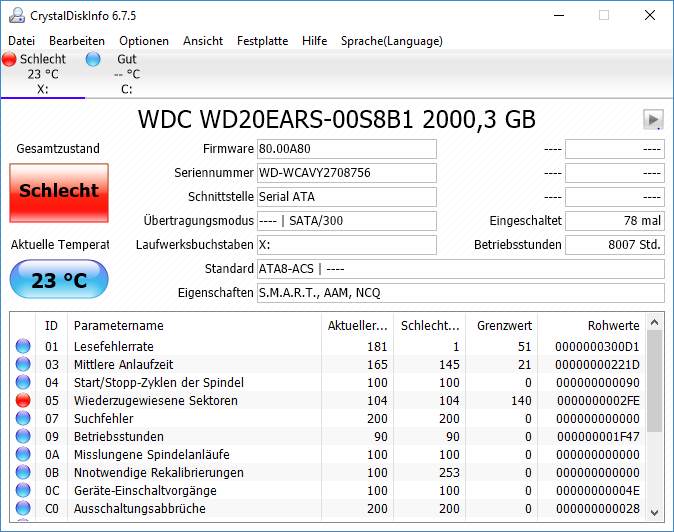
Task: Click the 23 °C temperature button
Action: coord(59,279)
